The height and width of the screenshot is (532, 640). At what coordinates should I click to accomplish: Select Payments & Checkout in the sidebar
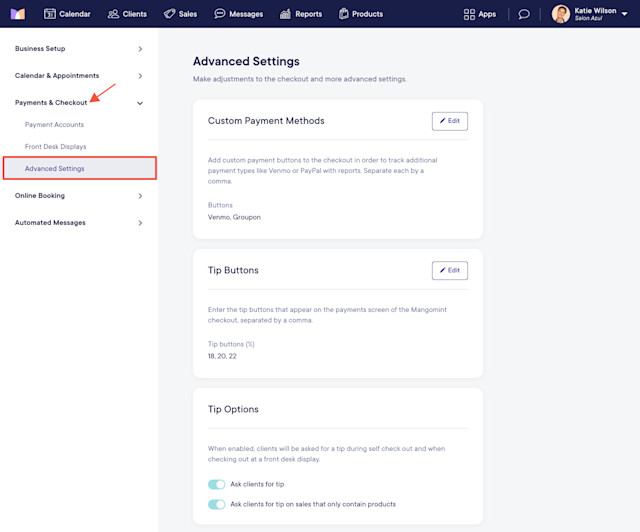(x=51, y=102)
